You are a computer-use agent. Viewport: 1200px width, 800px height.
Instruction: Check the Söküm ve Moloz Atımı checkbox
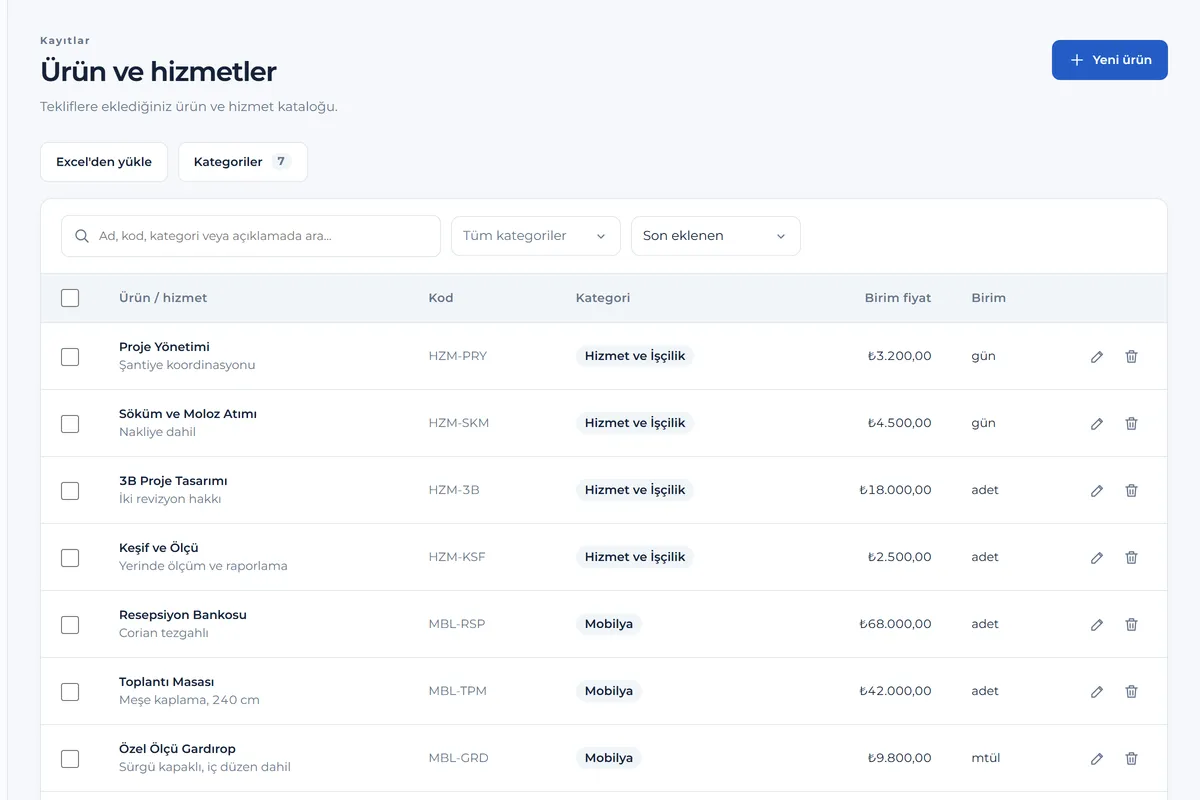(x=70, y=423)
